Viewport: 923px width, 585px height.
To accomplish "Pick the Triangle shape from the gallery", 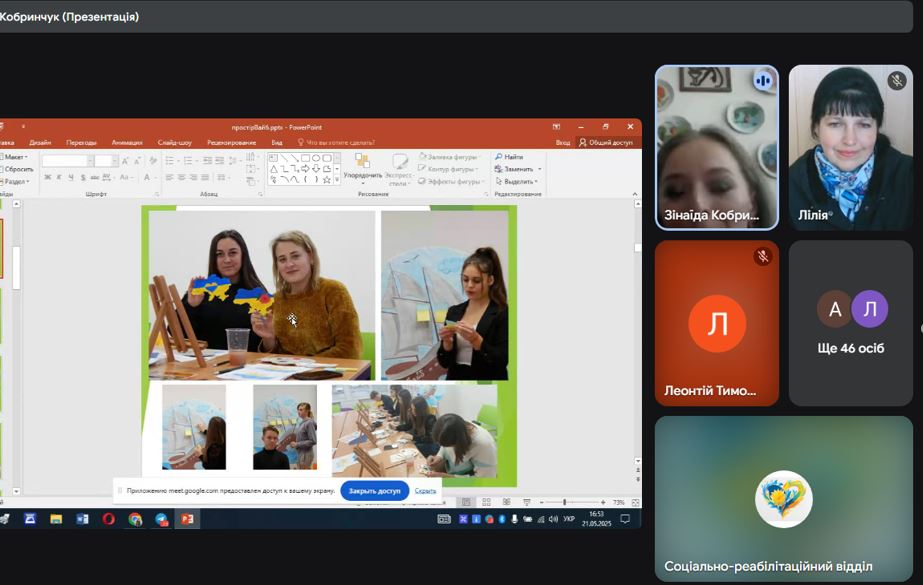I will [x=273, y=169].
